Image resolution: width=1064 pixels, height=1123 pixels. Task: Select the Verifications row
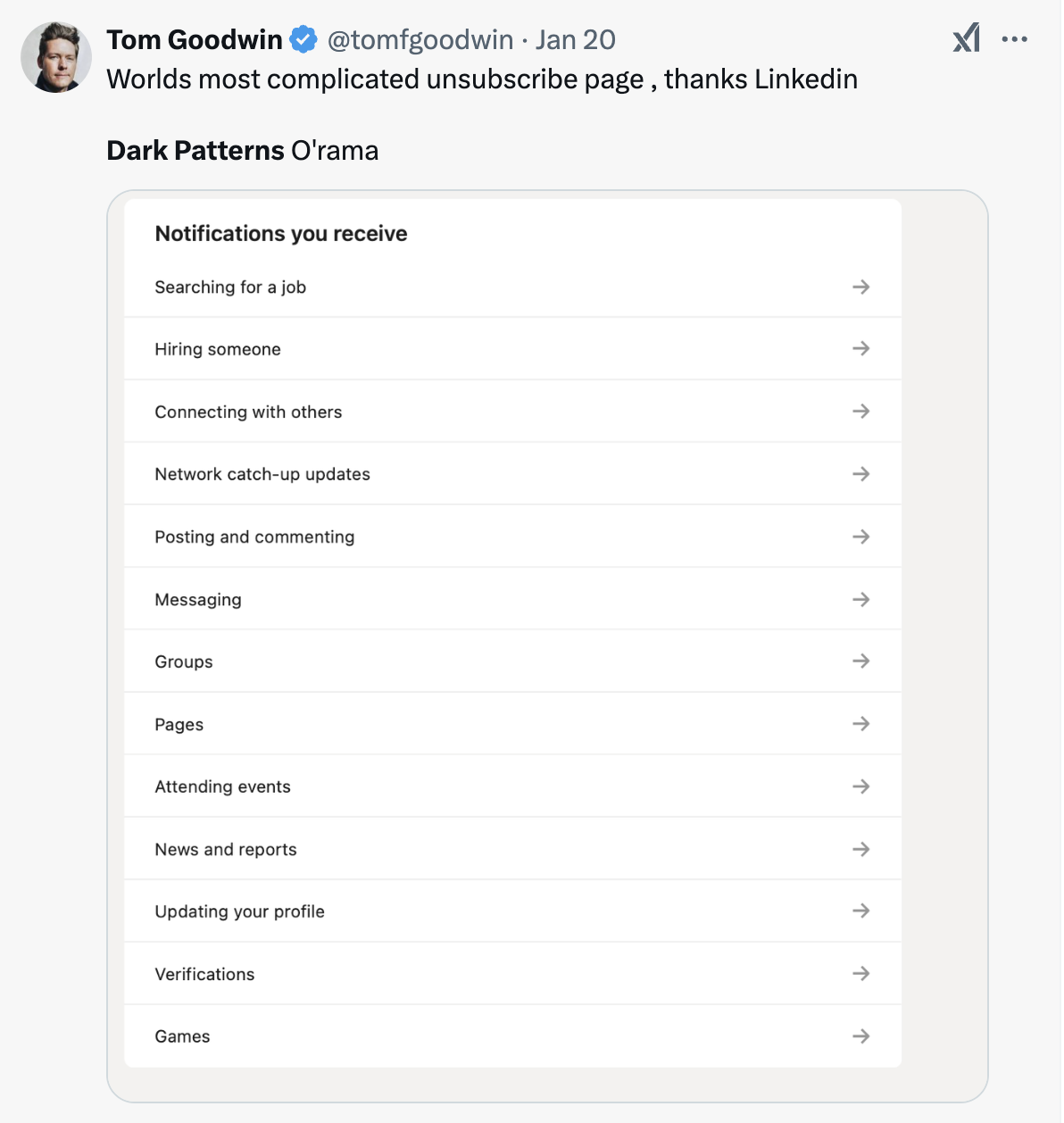pyautogui.click(x=512, y=974)
